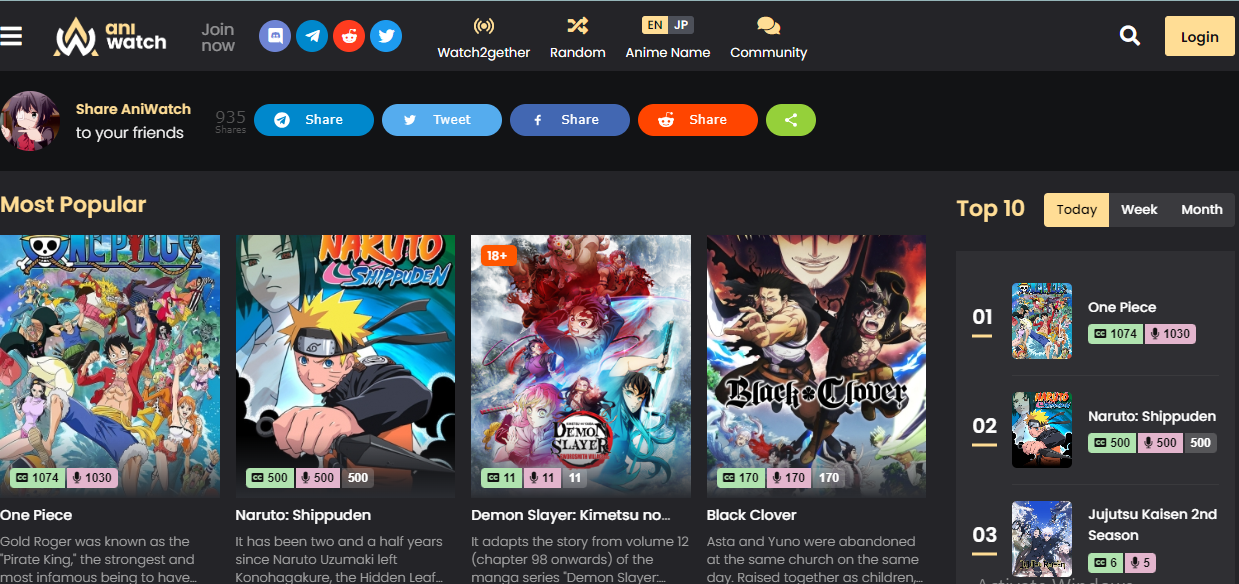Open AniWatch's Twitter icon

click(x=385, y=35)
